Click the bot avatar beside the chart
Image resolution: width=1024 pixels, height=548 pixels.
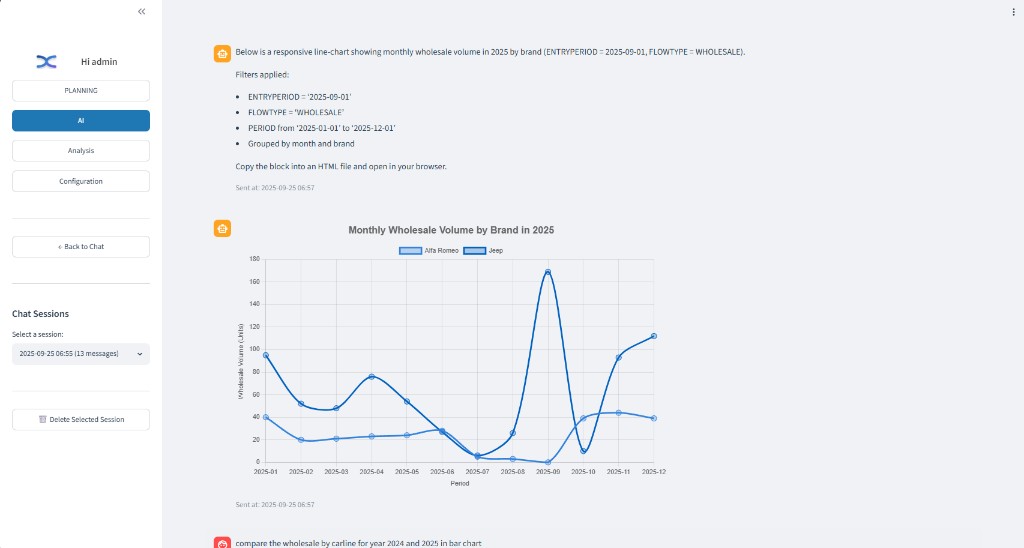tap(222, 229)
